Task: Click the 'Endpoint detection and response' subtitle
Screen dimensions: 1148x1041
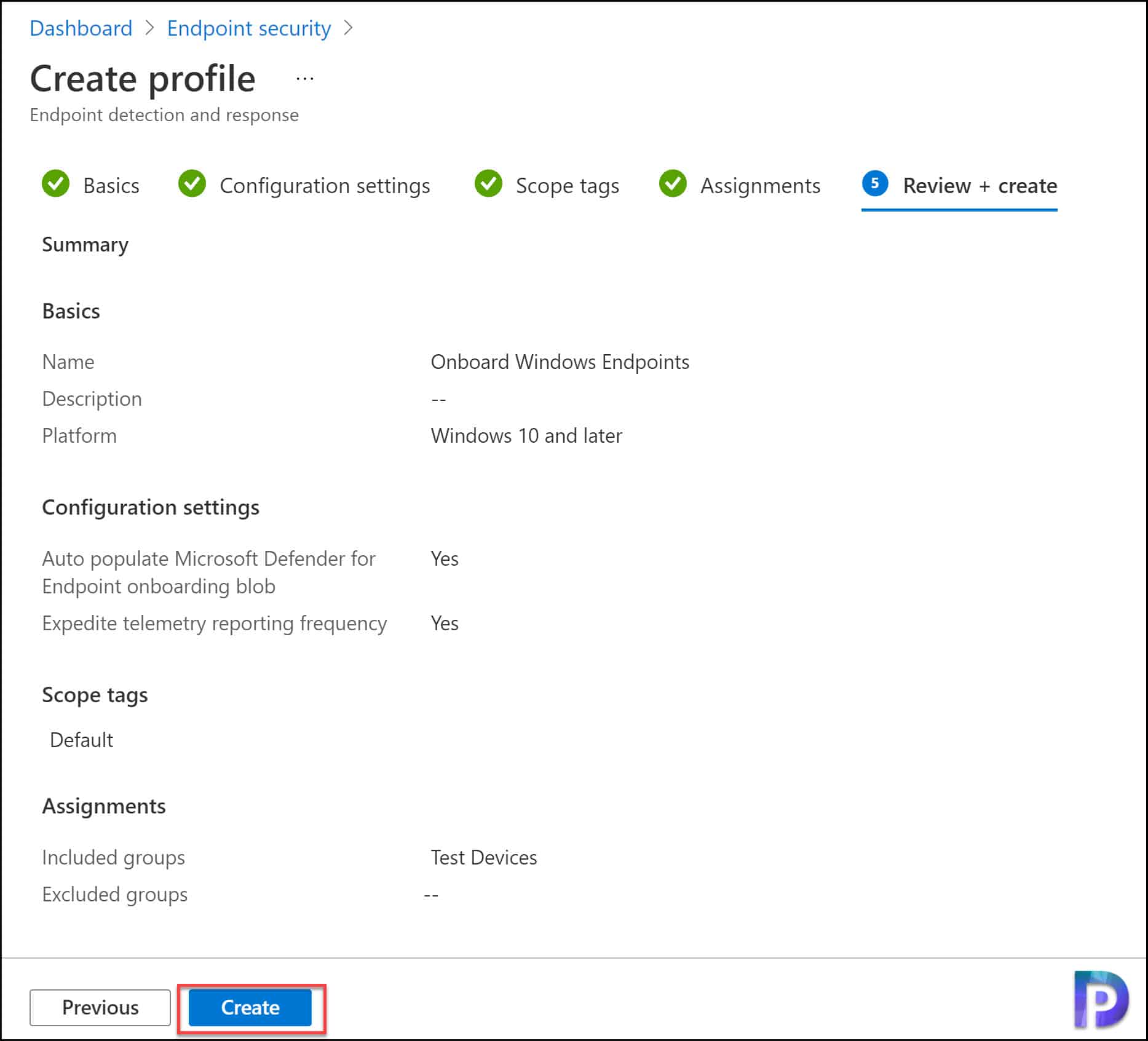Action: pyautogui.click(x=164, y=115)
